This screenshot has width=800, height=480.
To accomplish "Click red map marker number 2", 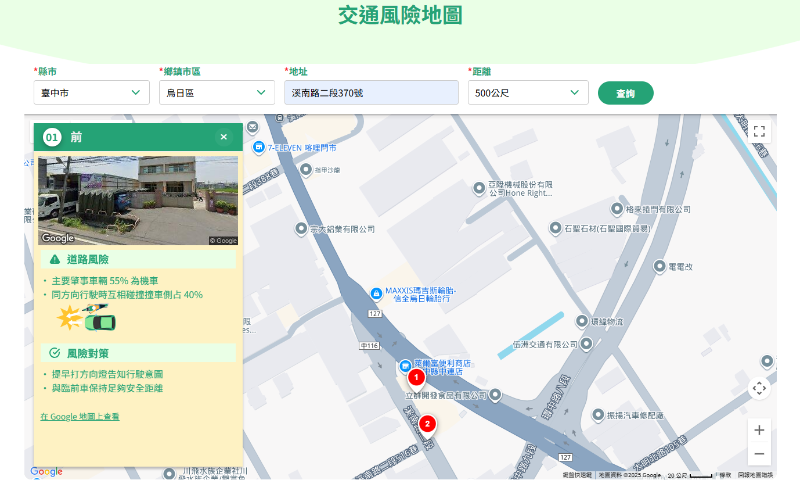I will coord(428,424).
